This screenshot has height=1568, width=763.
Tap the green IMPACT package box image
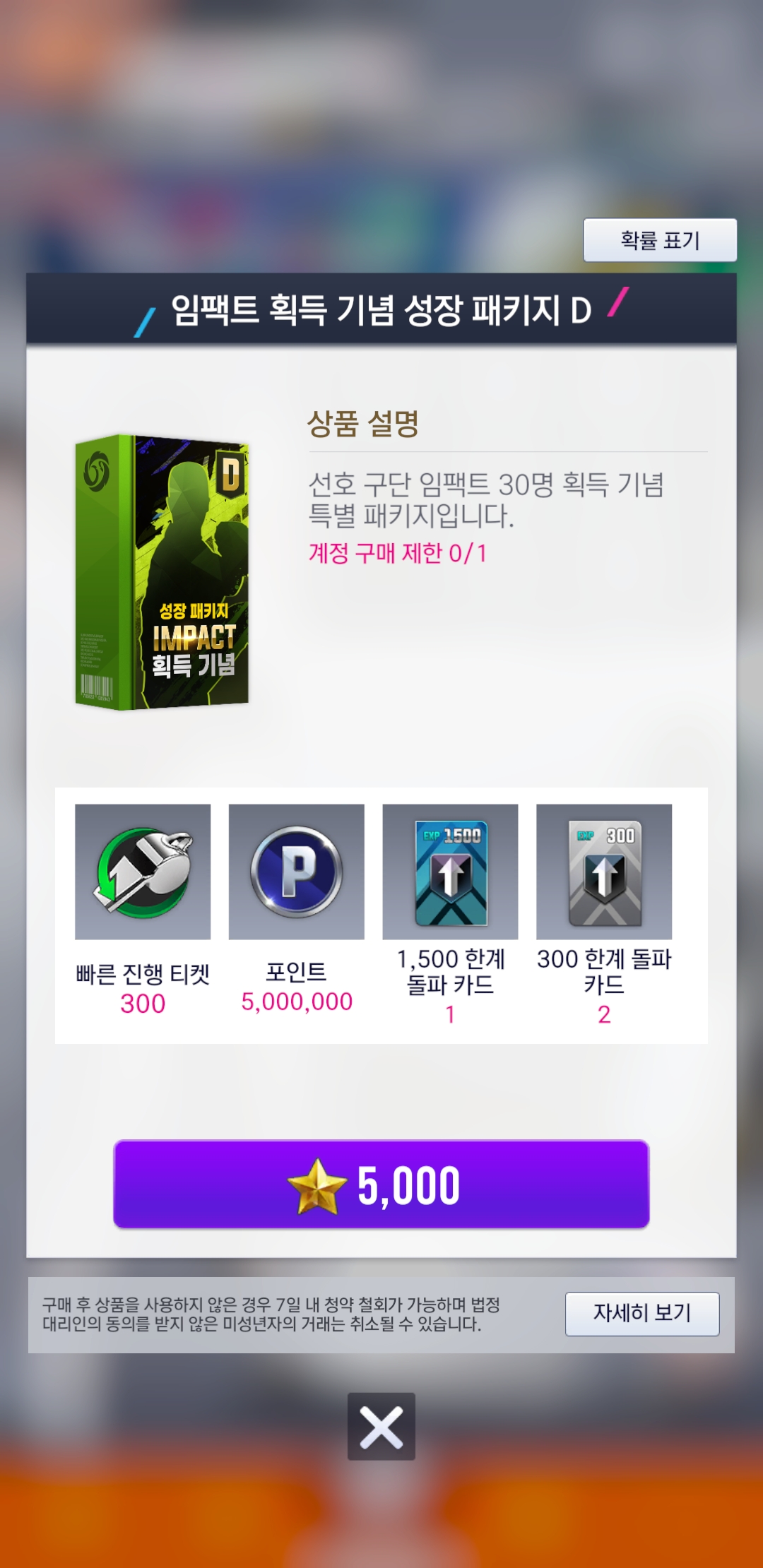tap(162, 572)
